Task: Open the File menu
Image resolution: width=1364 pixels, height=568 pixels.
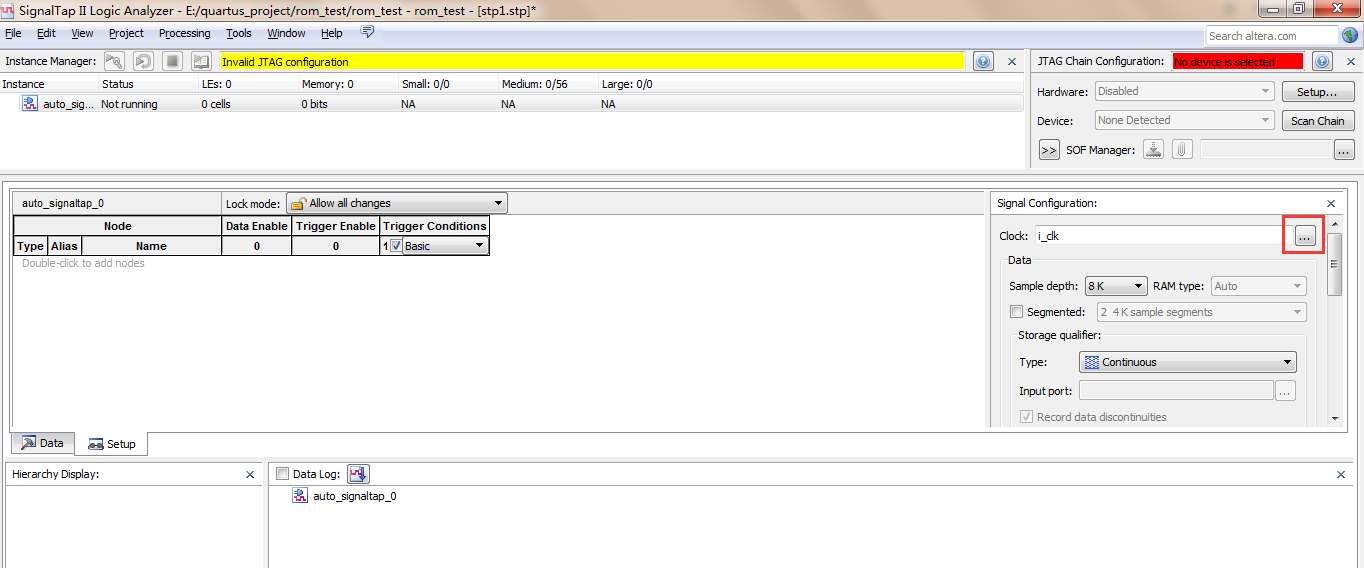Action: click(13, 33)
